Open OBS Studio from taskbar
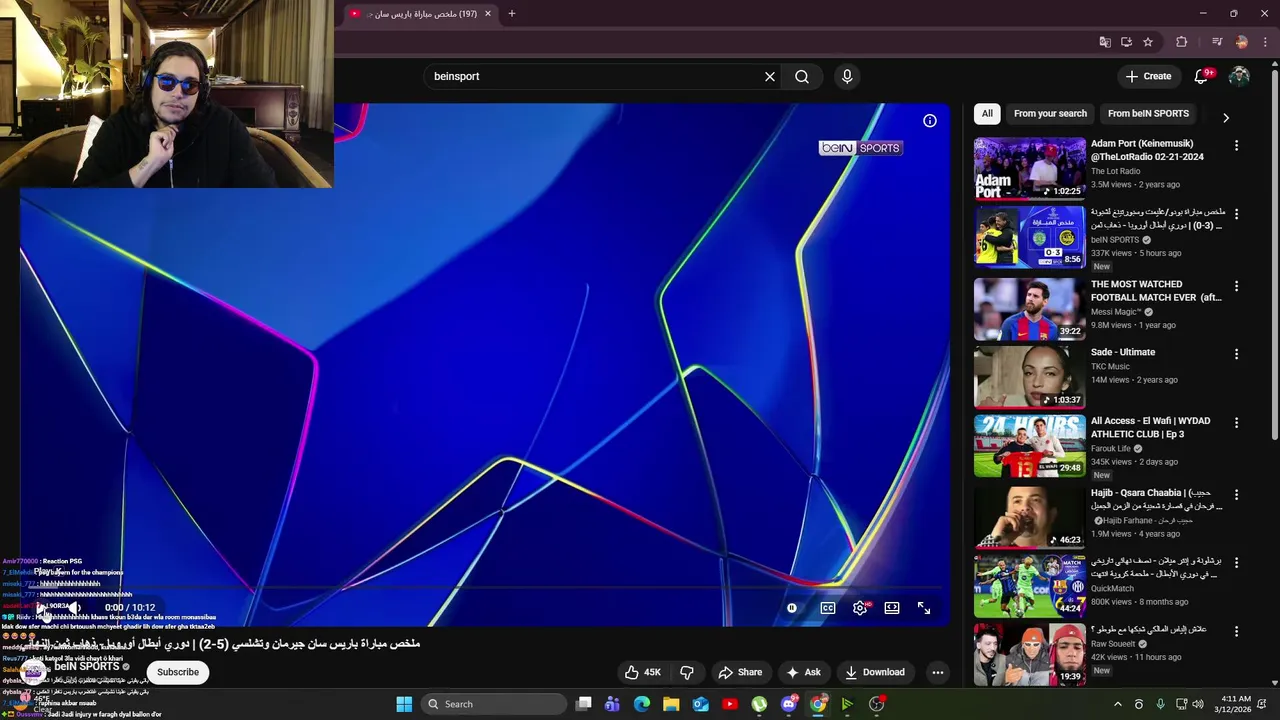Screen dimensions: 1280x720 (877, 704)
